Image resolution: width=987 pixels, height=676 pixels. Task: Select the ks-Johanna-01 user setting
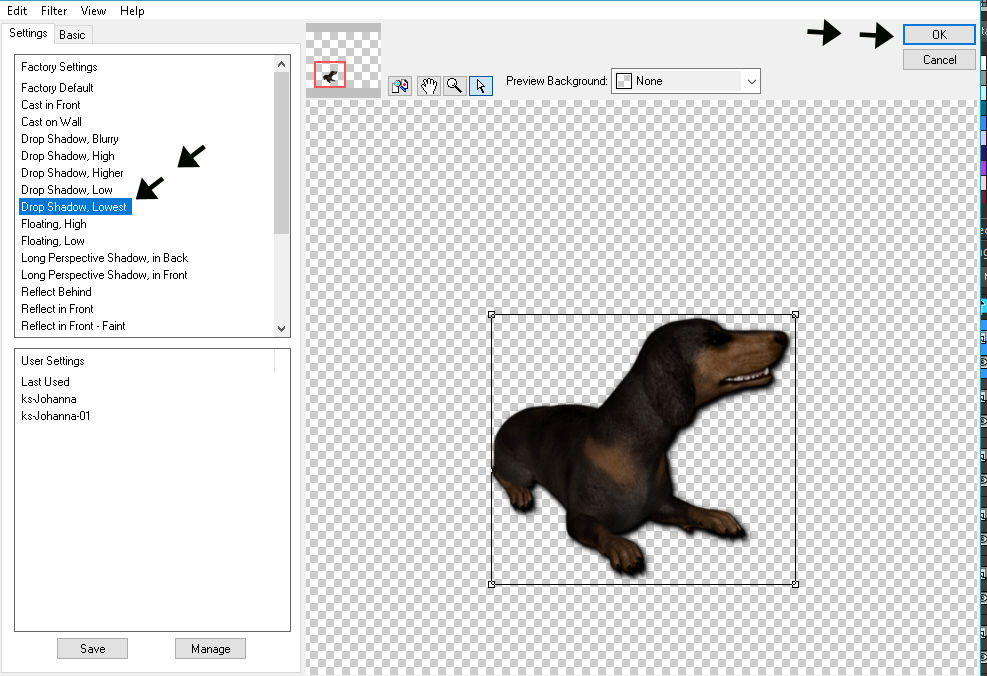(x=56, y=416)
